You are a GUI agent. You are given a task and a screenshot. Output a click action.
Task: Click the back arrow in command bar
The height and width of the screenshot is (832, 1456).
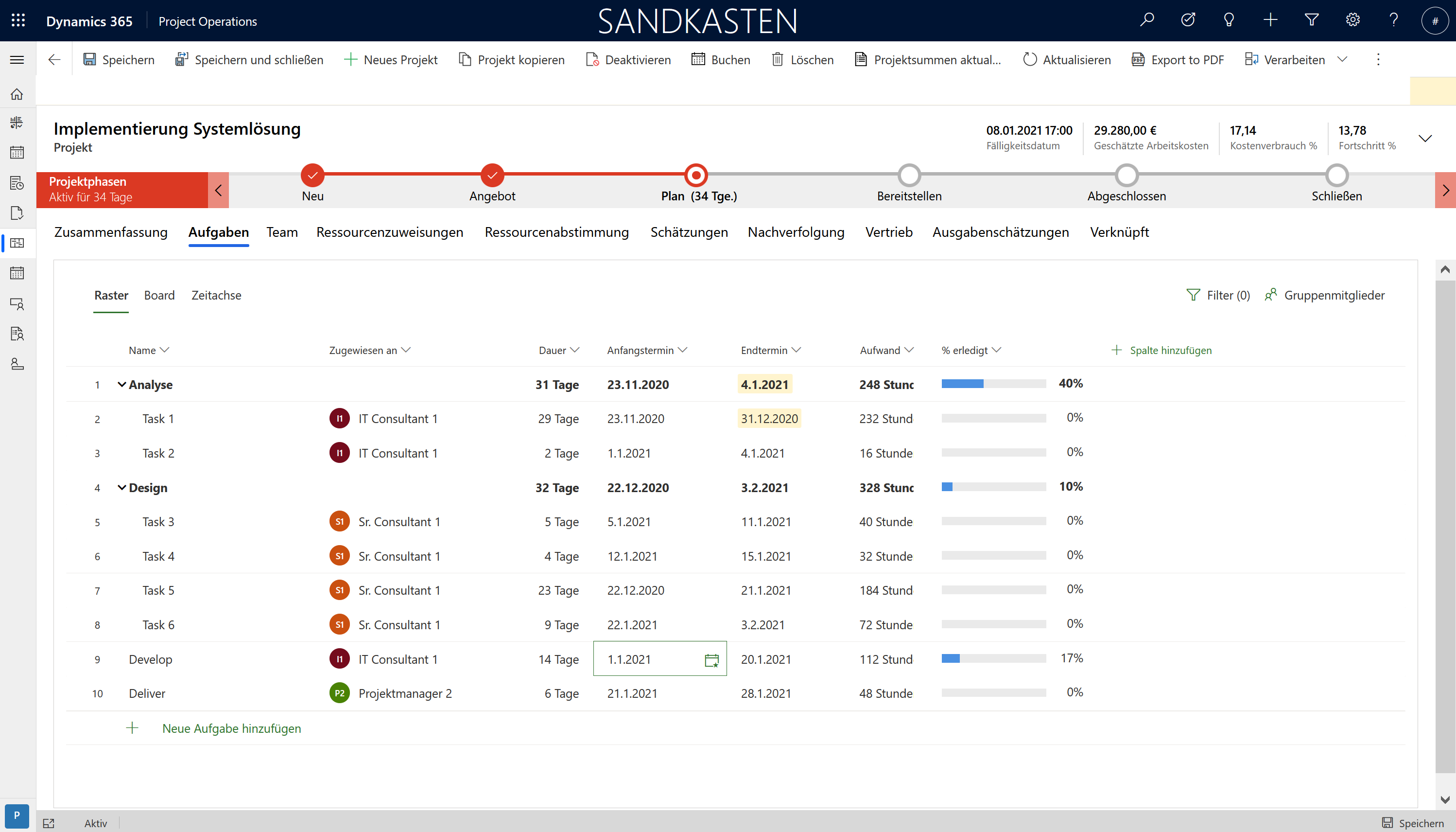[x=54, y=59]
